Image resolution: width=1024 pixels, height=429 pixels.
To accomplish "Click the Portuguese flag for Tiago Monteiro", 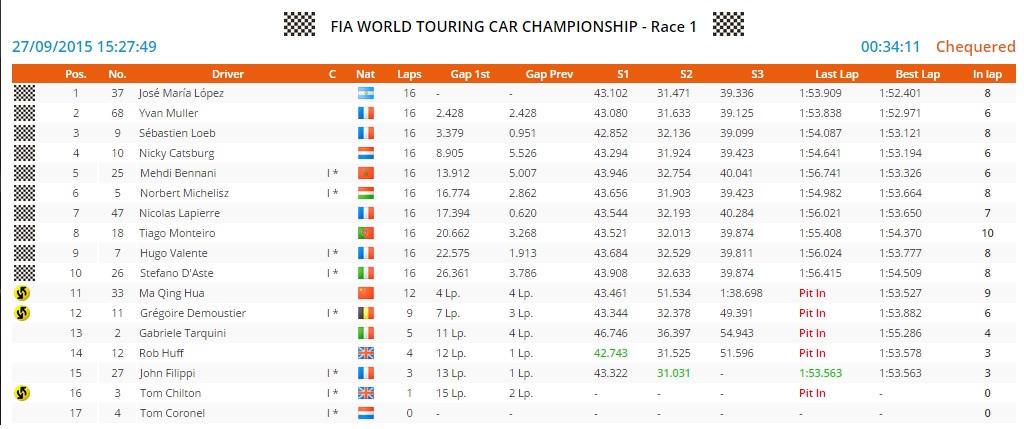I will [x=365, y=233].
